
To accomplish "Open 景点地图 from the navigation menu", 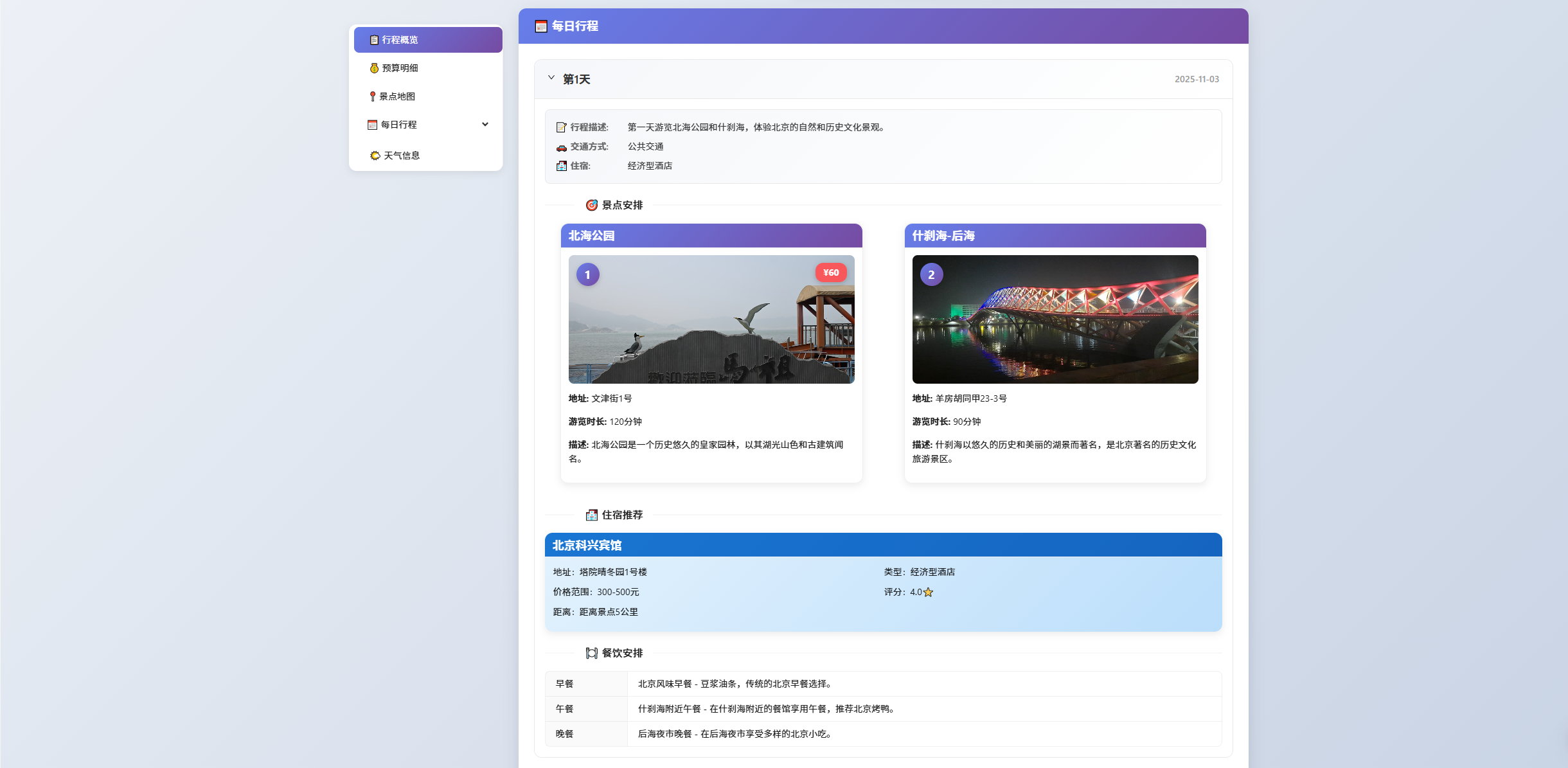I will tap(396, 96).
